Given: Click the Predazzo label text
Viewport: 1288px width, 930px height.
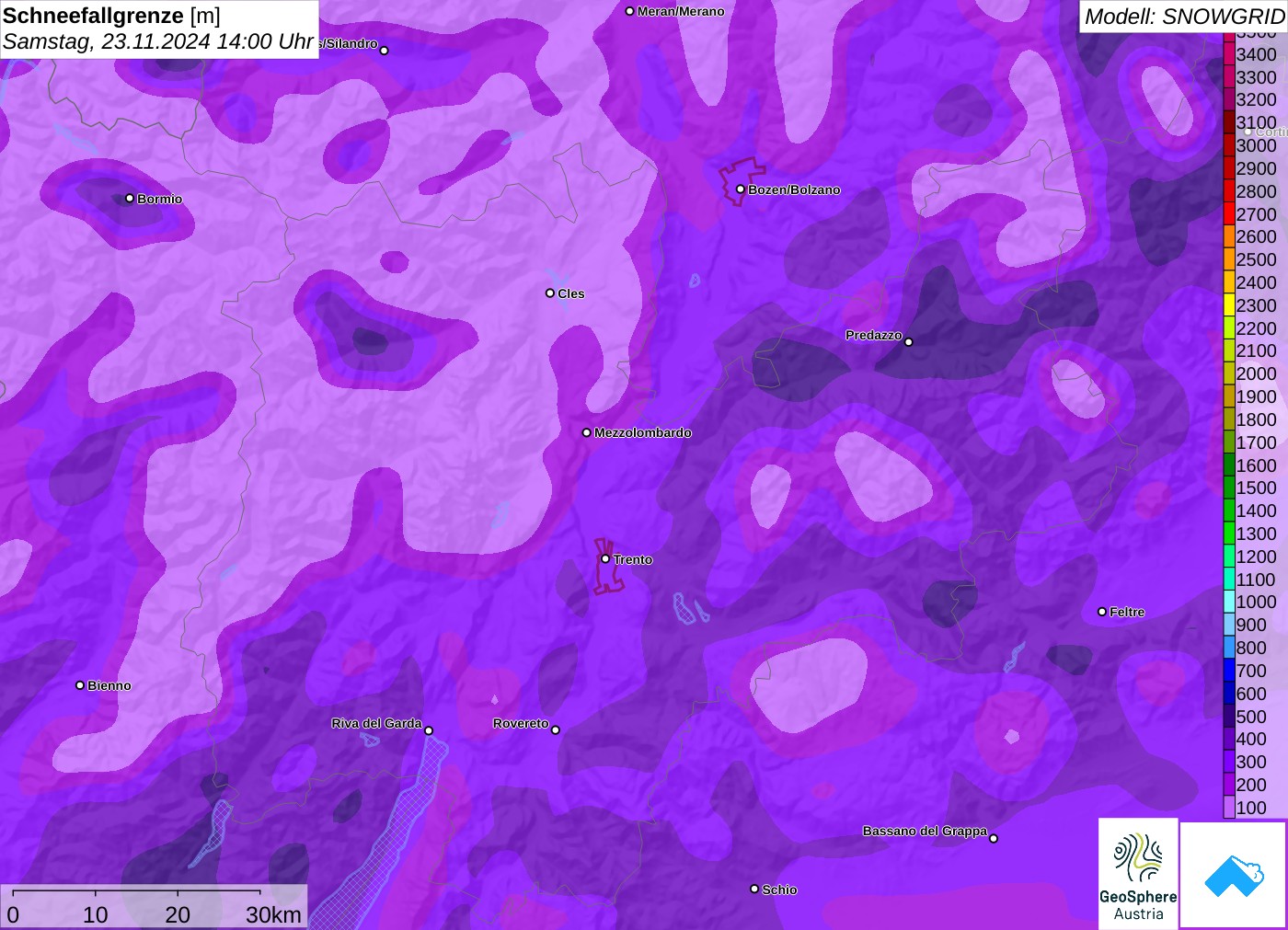Looking at the screenshot, I should click(x=874, y=335).
